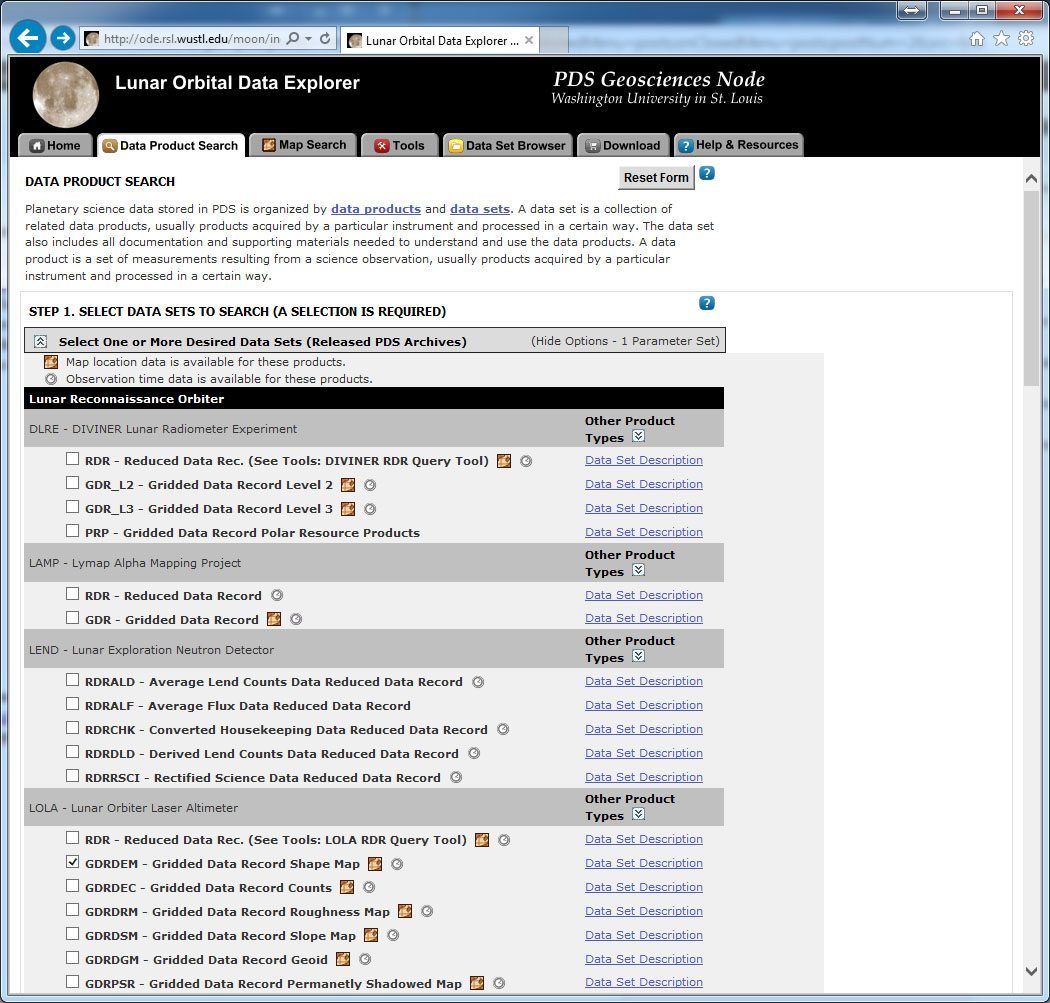Click the favorites star icon

[x=1001, y=39]
